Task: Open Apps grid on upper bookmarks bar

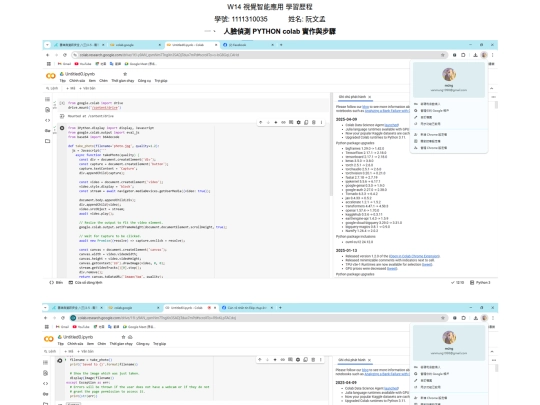Action: click(49, 64)
